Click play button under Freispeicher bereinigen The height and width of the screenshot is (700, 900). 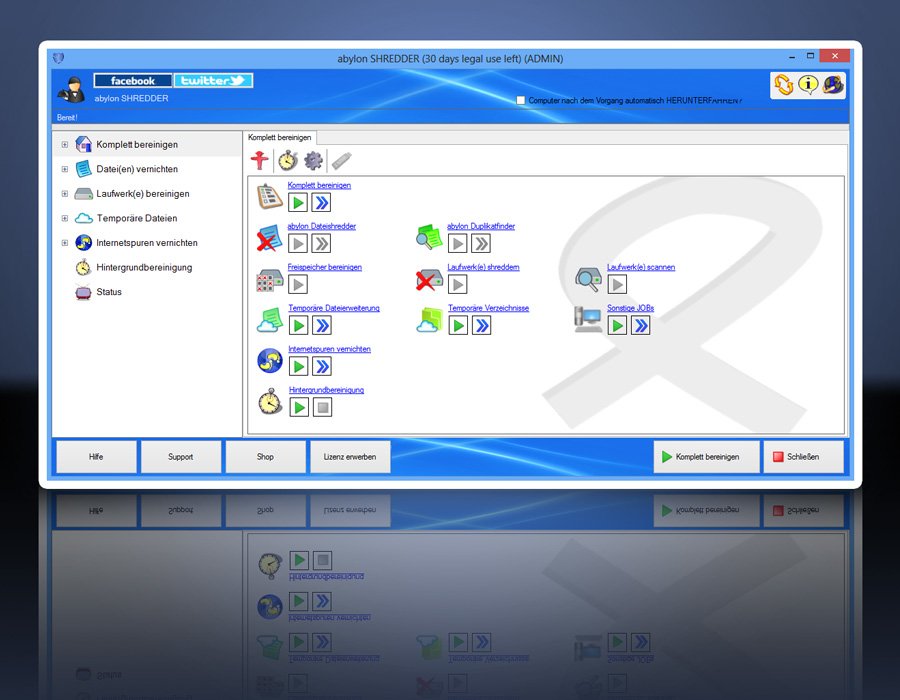pyautogui.click(x=298, y=285)
